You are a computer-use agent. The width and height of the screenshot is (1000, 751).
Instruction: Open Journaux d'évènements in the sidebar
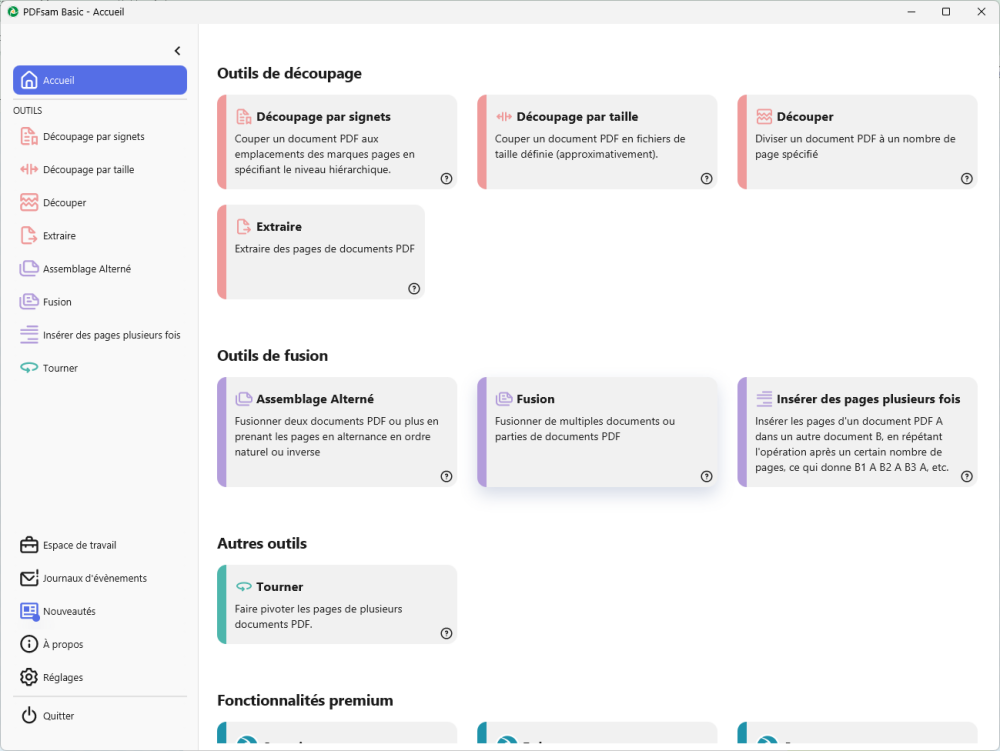coord(100,578)
